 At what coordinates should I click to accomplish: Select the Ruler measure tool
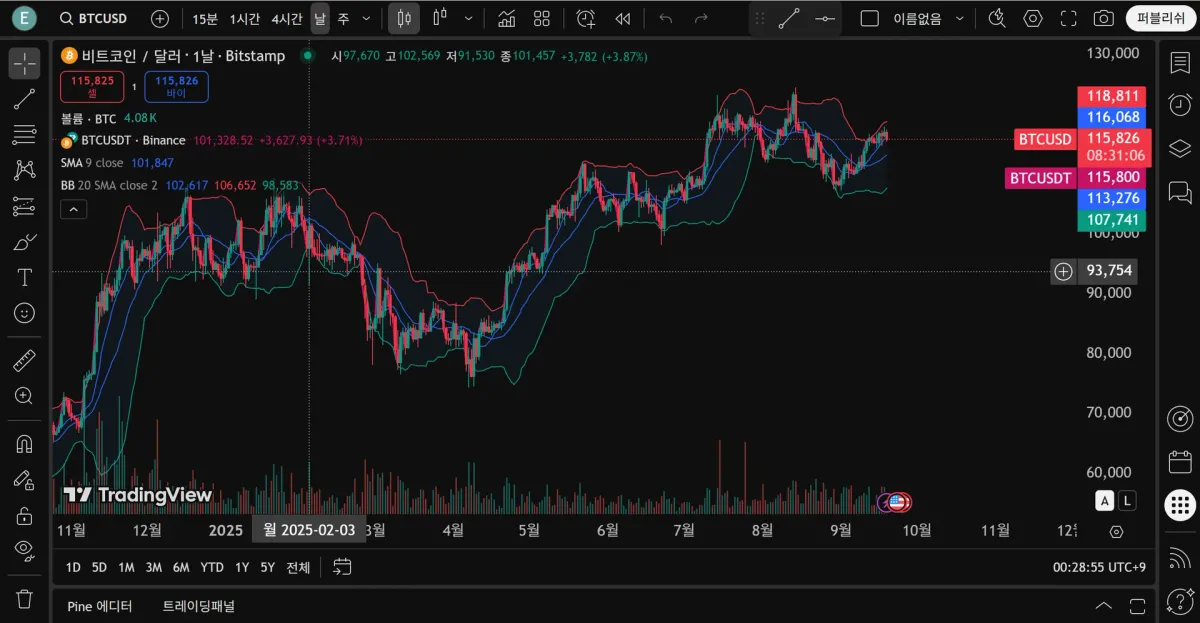pos(24,361)
